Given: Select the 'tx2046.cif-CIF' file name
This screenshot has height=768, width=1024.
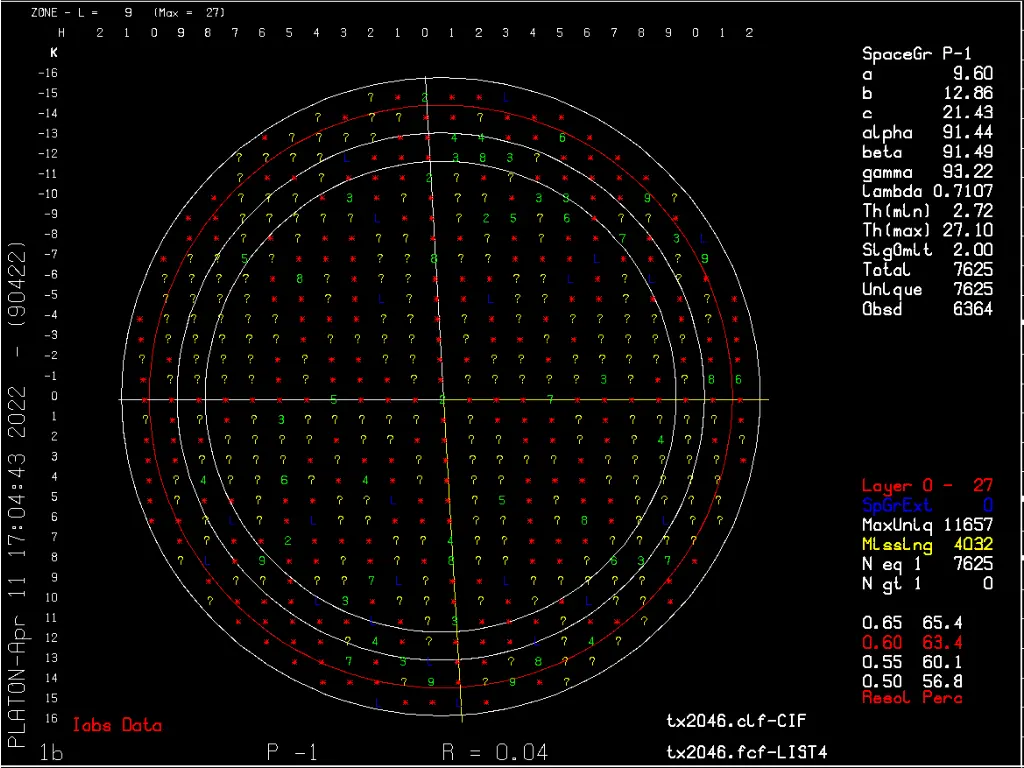Looking at the screenshot, I should click(x=736, y=721).
